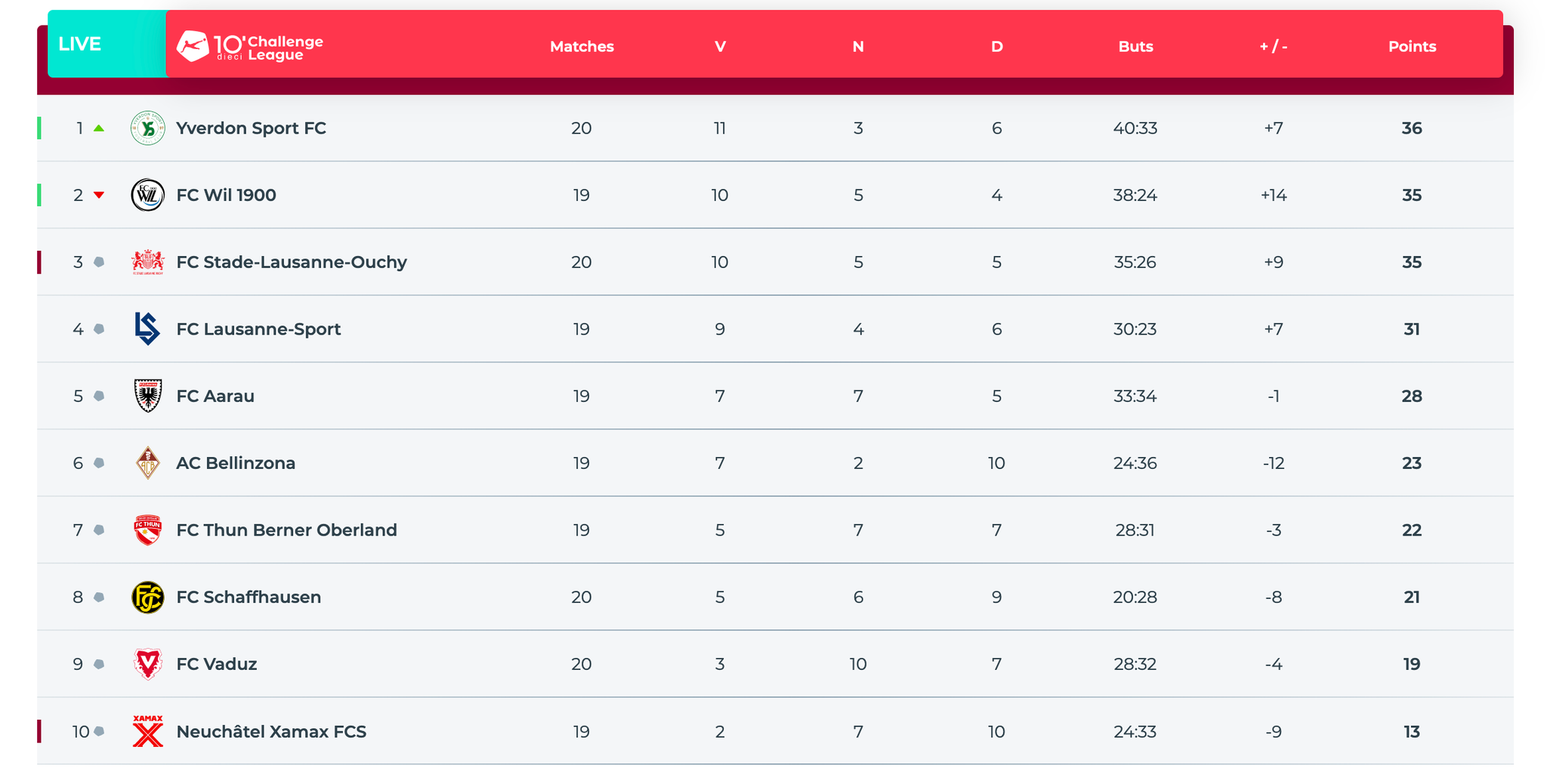The image size is (1547, 784).
Task: Click the FC Vaduz crest
Action: click(147, 664)
